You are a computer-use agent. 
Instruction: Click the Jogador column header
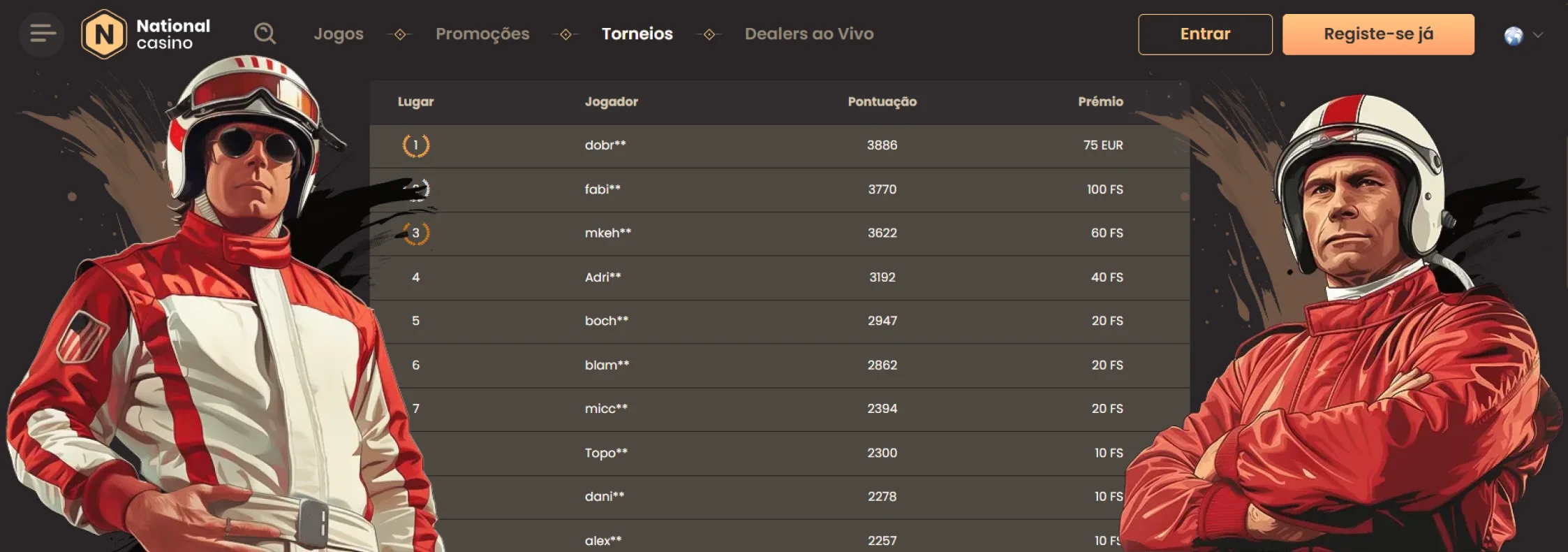pos(611,102)
